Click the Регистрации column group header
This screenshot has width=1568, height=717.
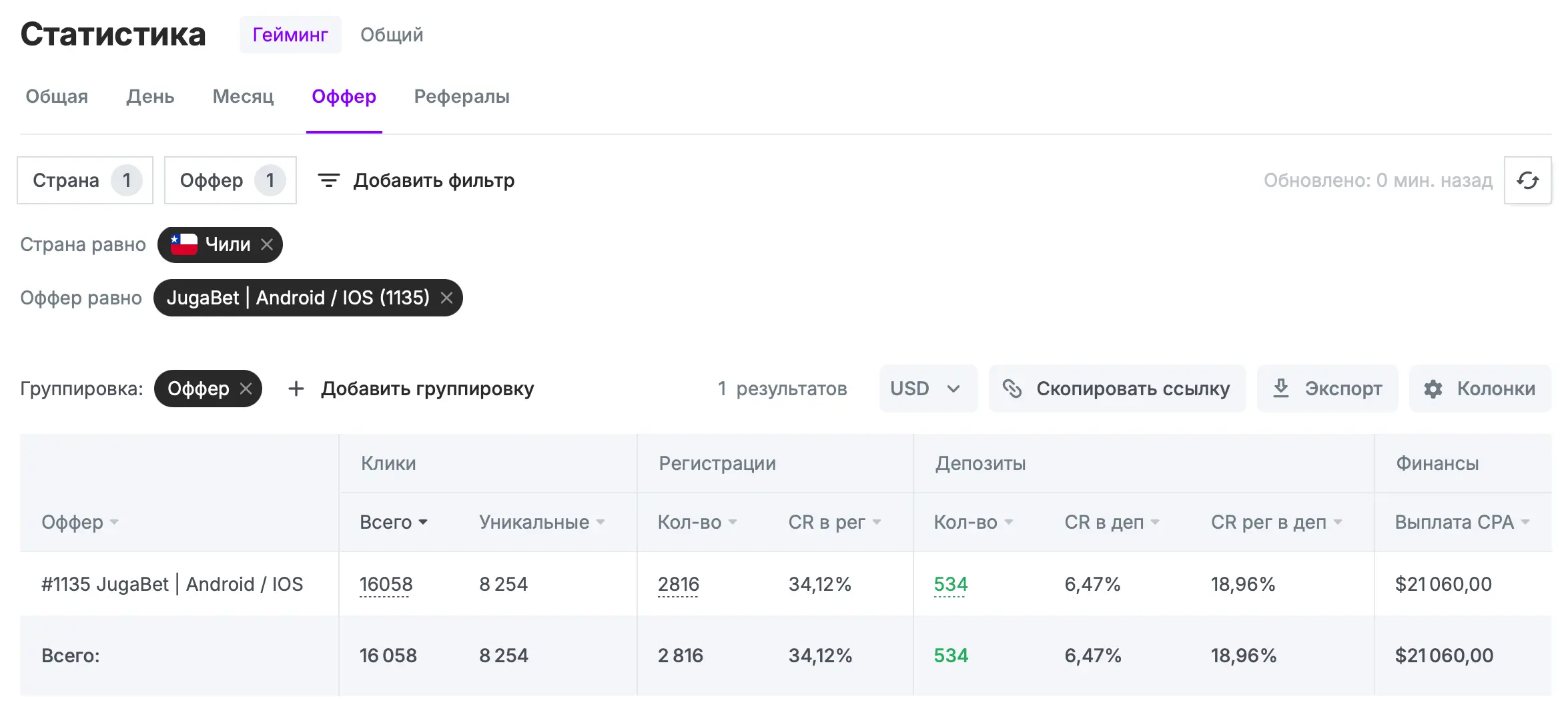[x=717, y=463]
